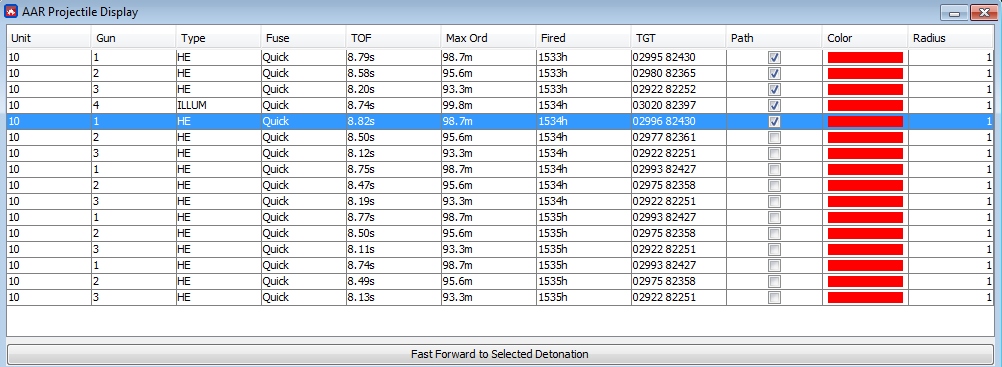Viewport: 1002px width, 367px height.
Task: Change color swatch for the 8.58s row
Action: pyautogui.click(x=865, y=74)
